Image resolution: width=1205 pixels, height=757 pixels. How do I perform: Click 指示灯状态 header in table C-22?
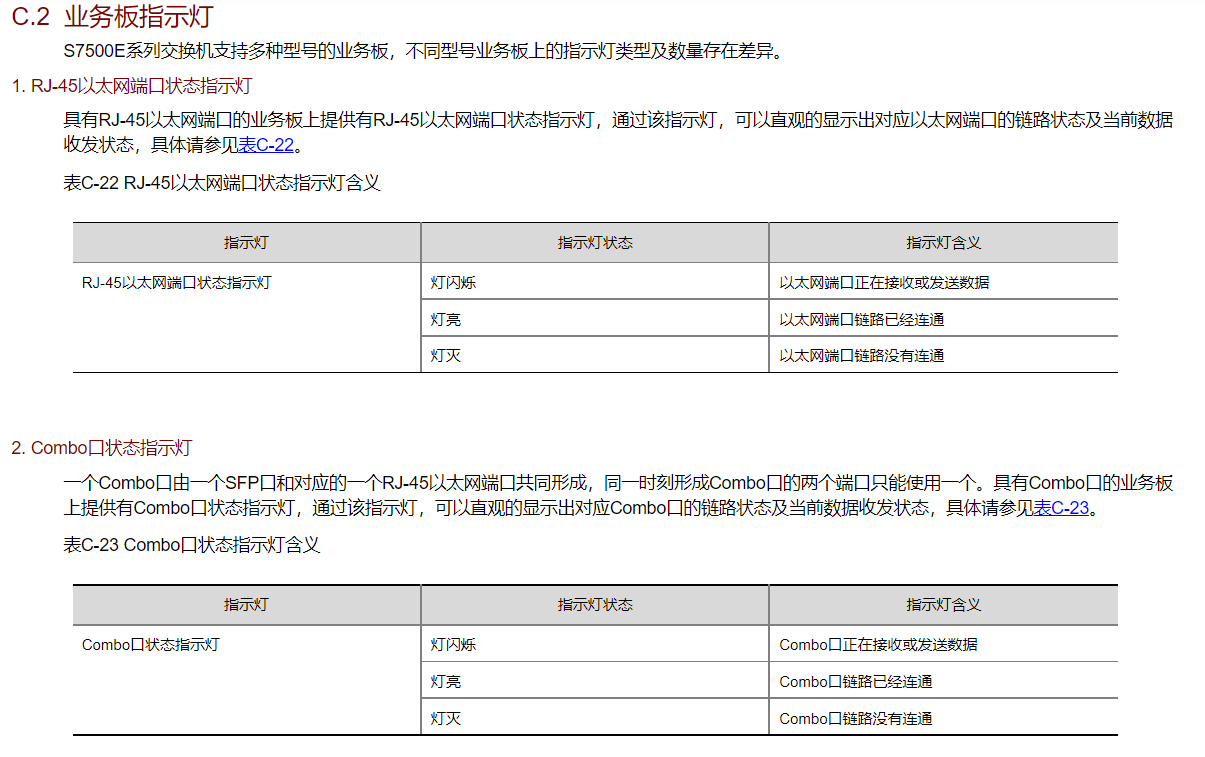595,243
